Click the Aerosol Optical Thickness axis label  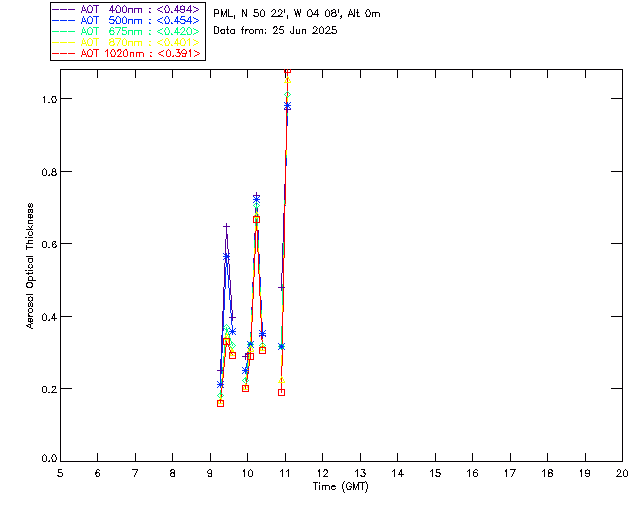pyautogui.click(x=30, y=266)
